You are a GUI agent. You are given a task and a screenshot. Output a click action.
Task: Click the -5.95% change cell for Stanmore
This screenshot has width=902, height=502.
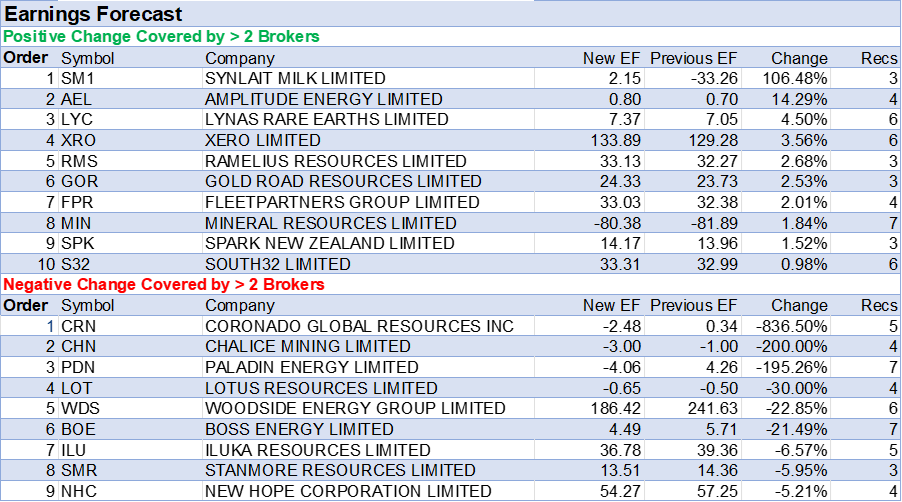(x=801, y=470)
